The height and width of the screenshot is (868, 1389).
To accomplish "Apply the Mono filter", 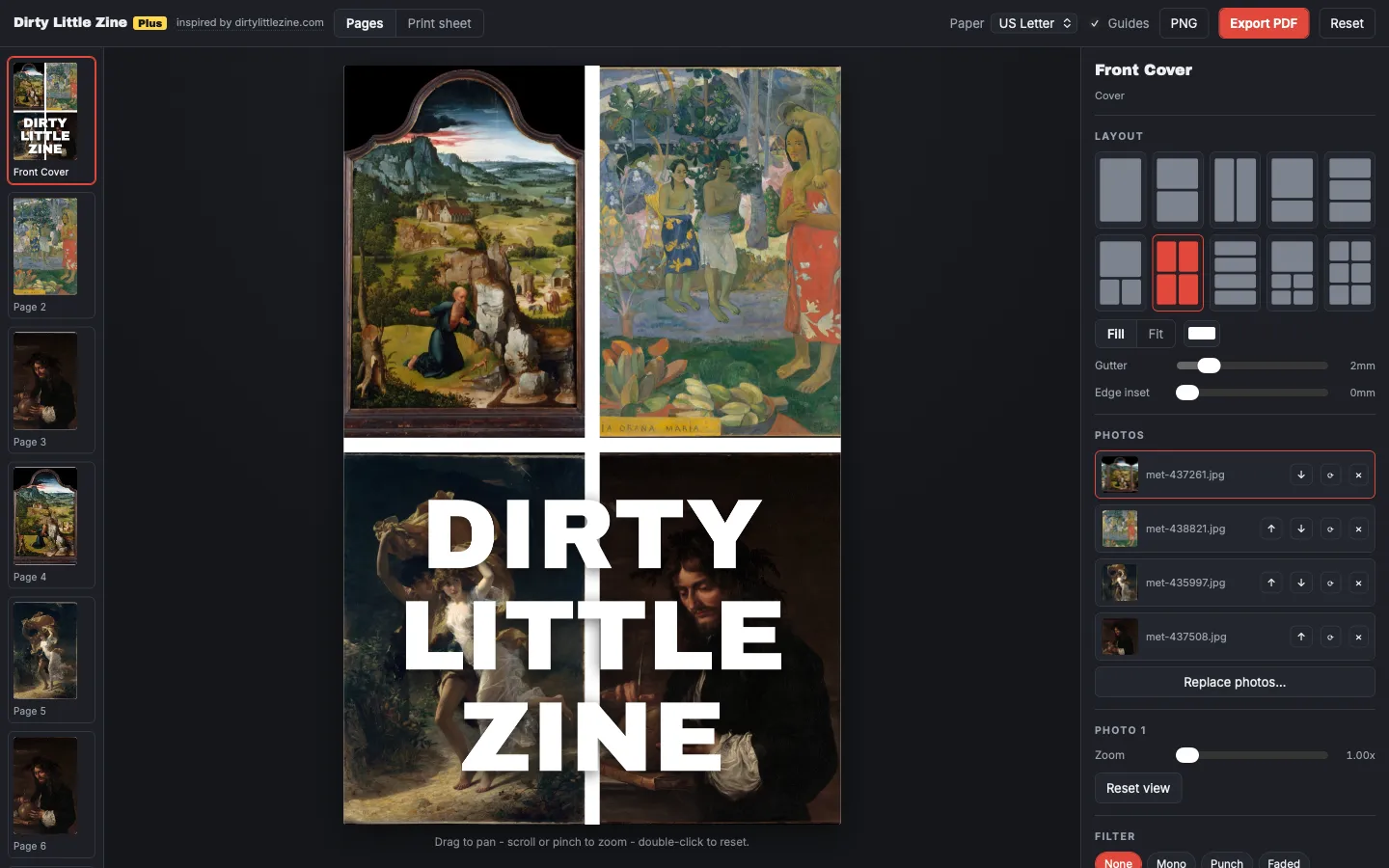I will click(1171, 861).
